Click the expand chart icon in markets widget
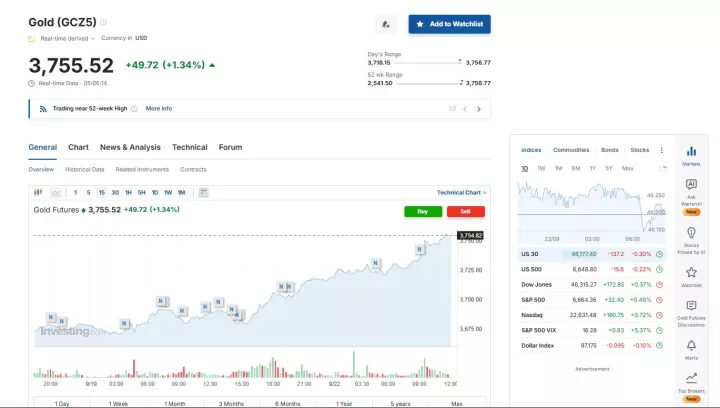 click(663, 168)
